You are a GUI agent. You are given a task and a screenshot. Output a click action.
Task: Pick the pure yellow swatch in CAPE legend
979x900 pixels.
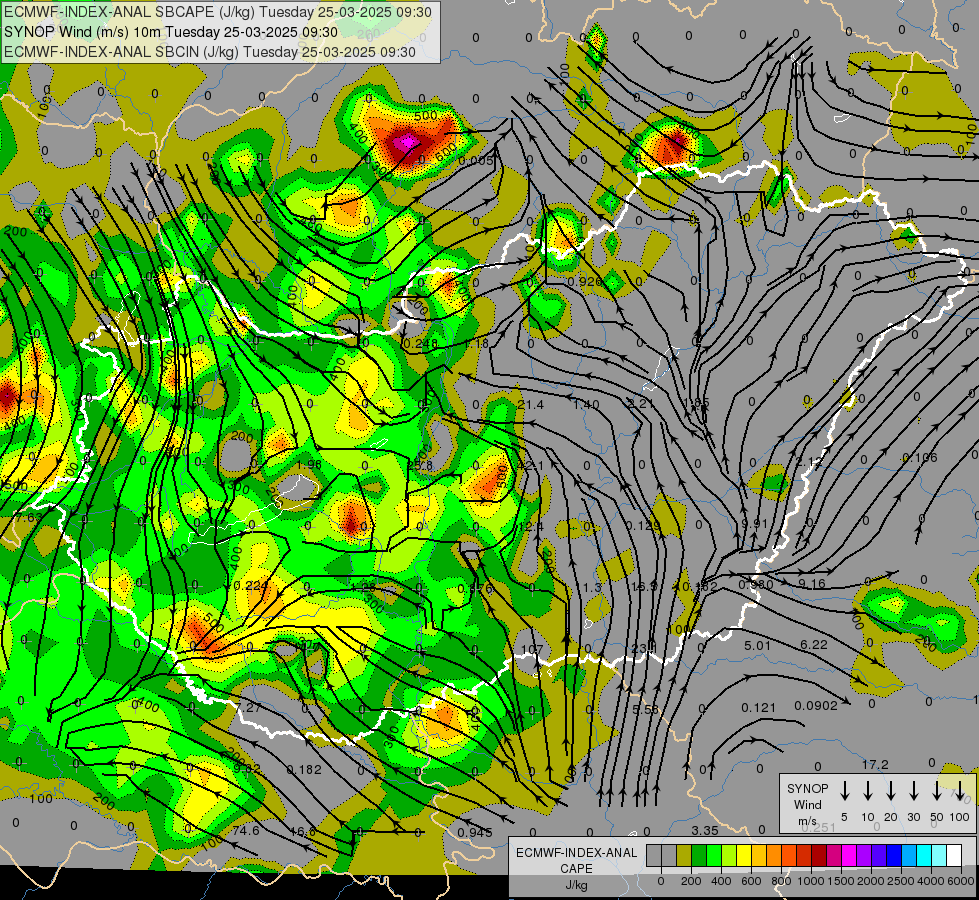744,855
